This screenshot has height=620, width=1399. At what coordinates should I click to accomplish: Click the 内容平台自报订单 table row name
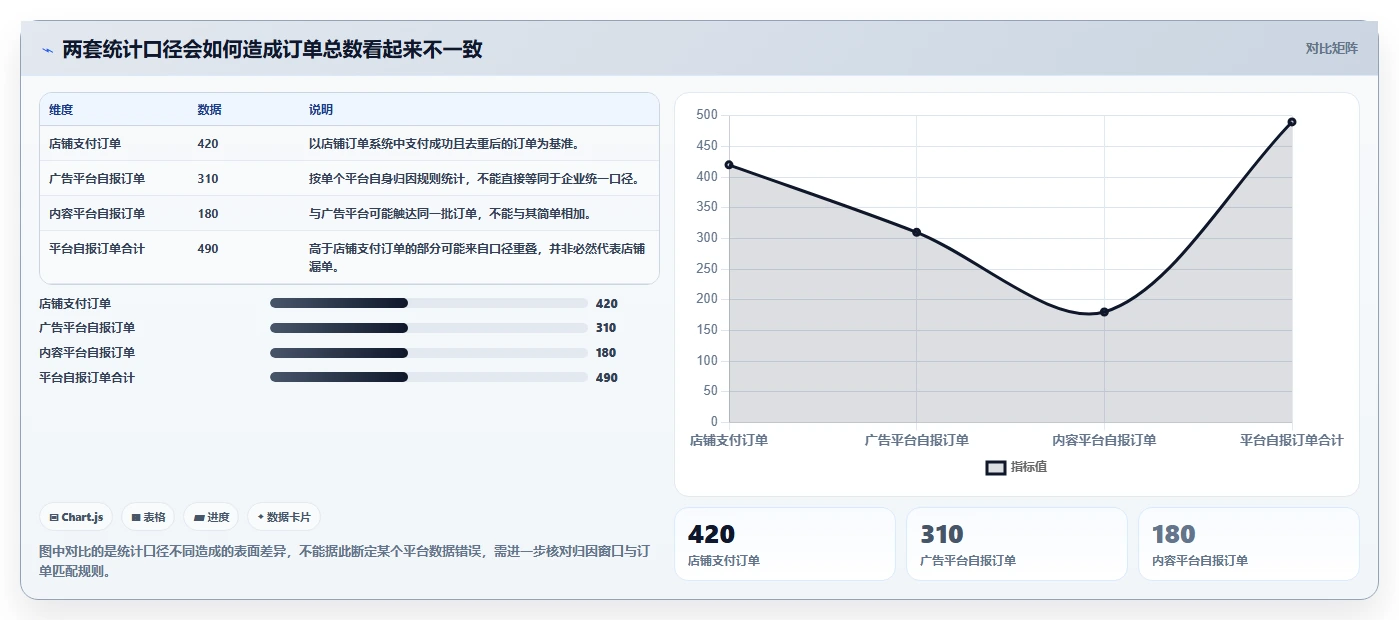97,214
